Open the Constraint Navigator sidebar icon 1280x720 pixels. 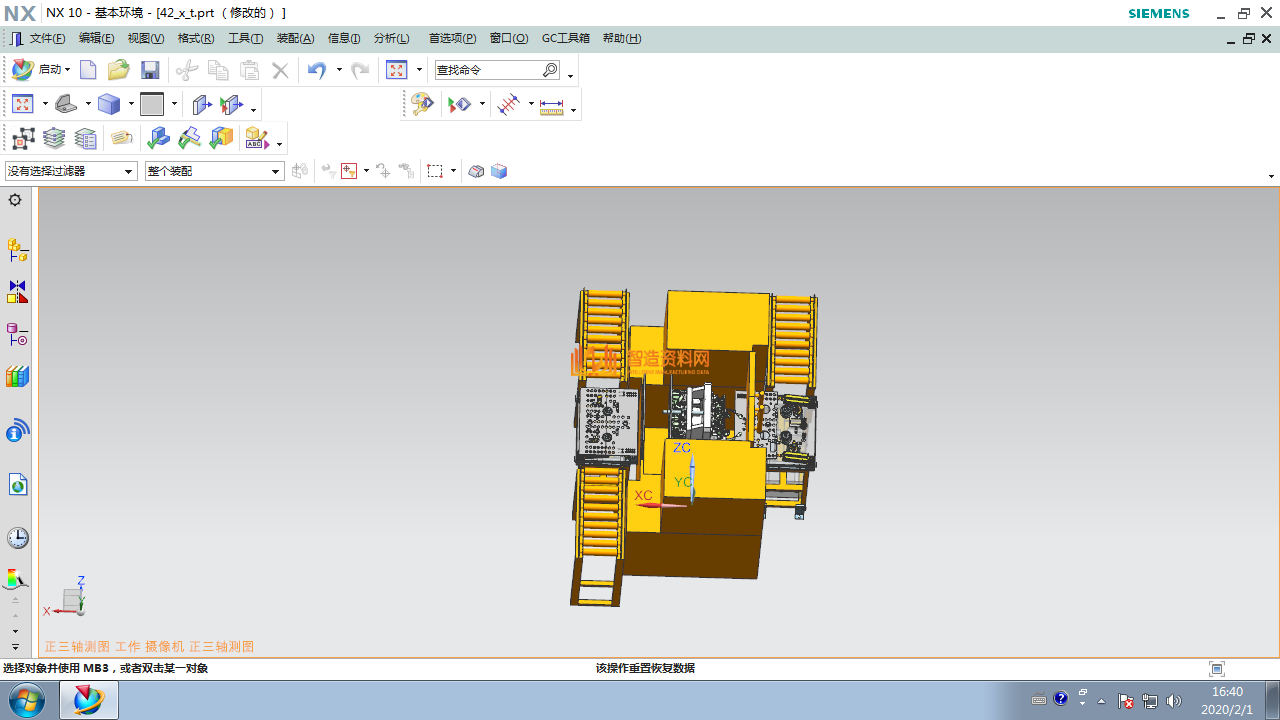coord(17,292)
